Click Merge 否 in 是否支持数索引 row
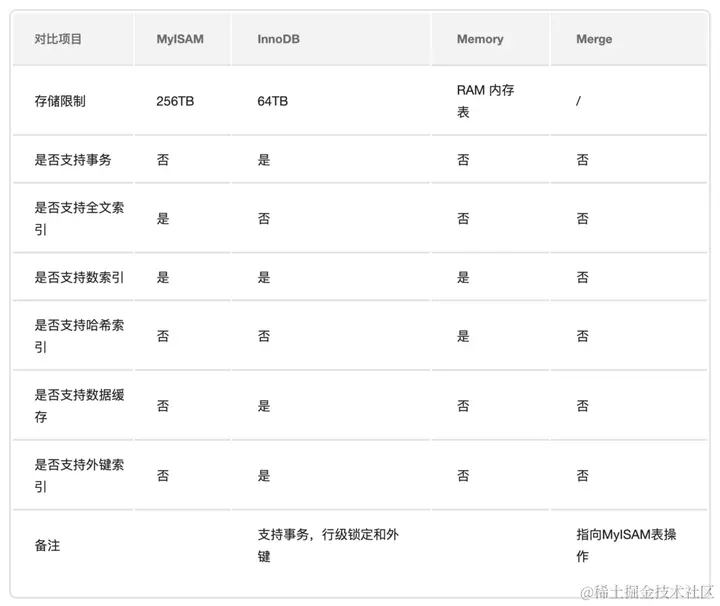720x606 pixels. pos(582,277)
